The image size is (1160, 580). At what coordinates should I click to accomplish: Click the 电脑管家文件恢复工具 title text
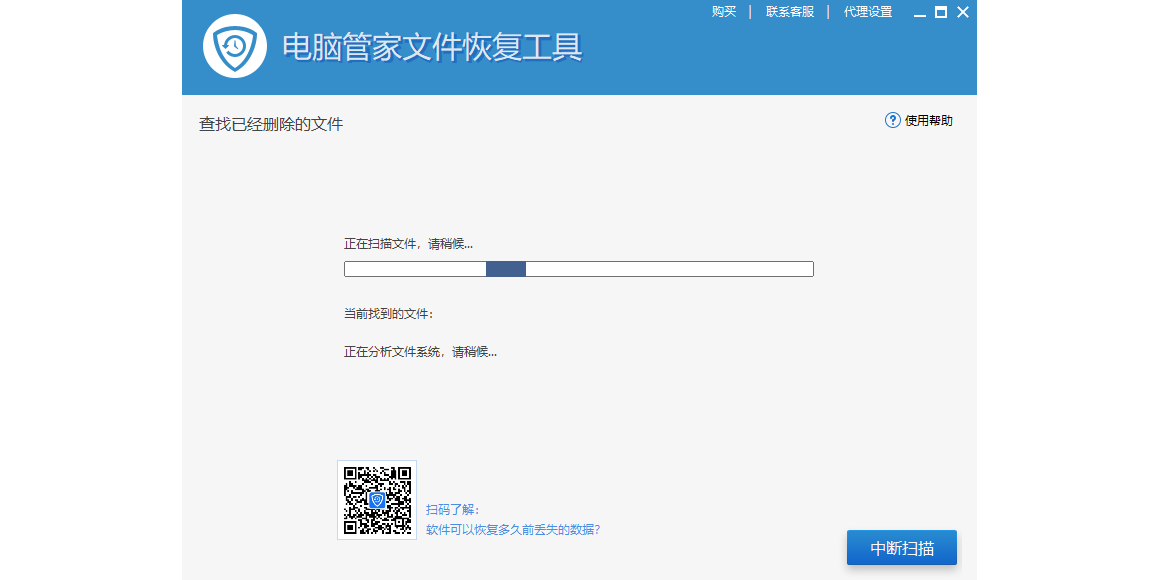tap(432, 47)
